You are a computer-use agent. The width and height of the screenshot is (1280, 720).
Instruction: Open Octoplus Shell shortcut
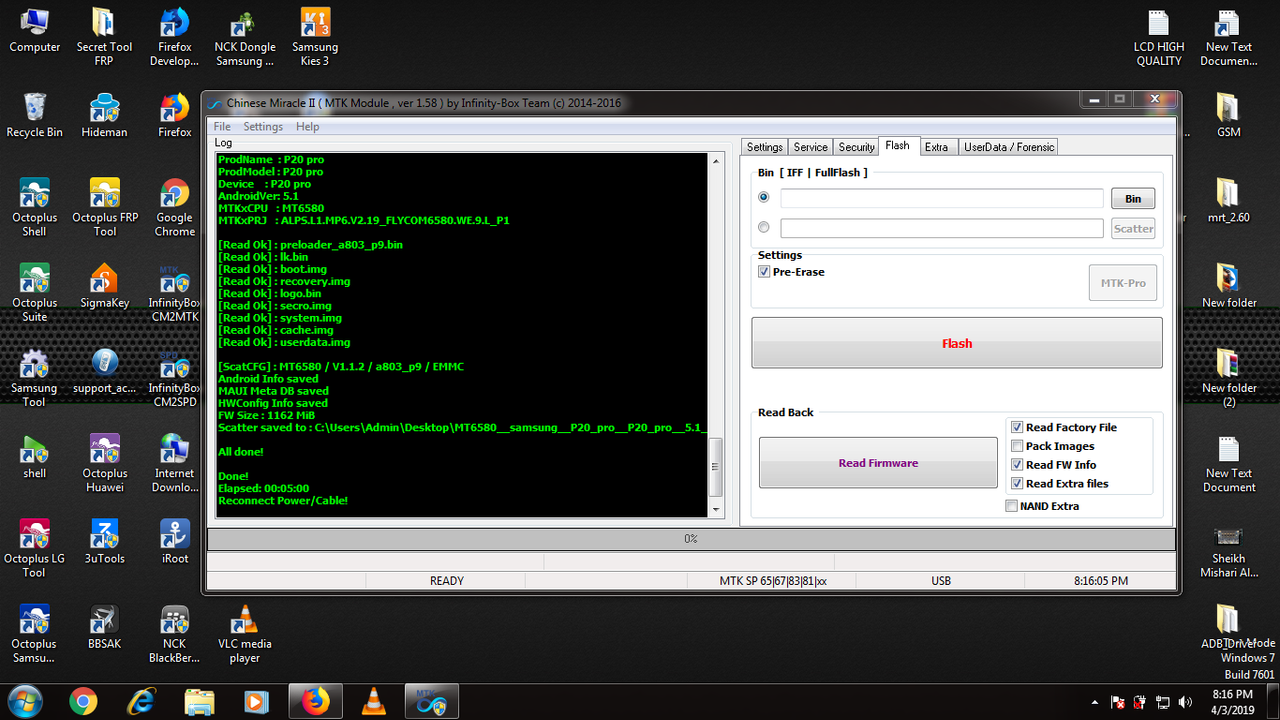(35, 207)
